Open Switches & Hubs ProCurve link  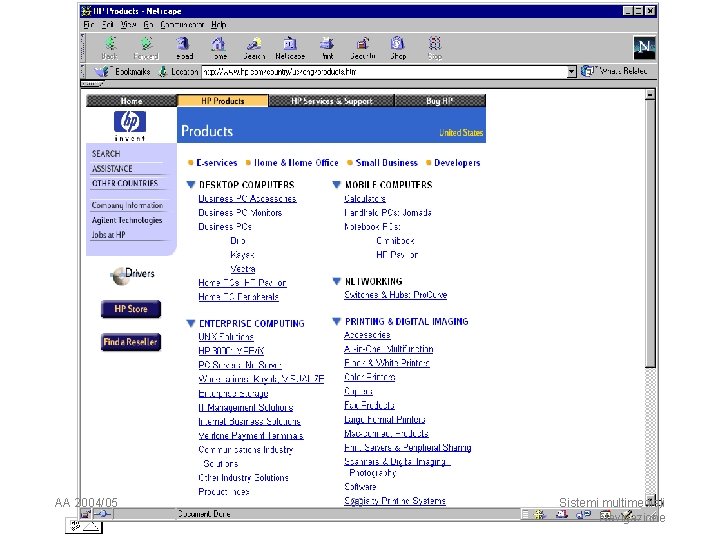coord(396,295)
